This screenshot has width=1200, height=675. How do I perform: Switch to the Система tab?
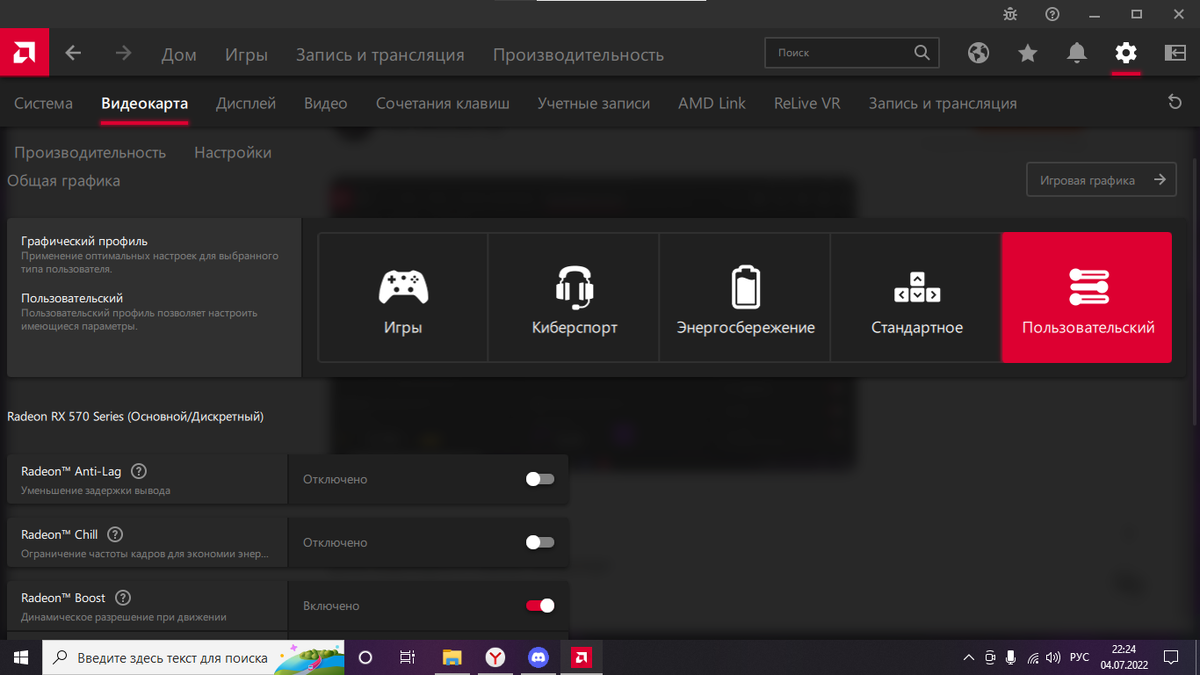click(43, 103)
